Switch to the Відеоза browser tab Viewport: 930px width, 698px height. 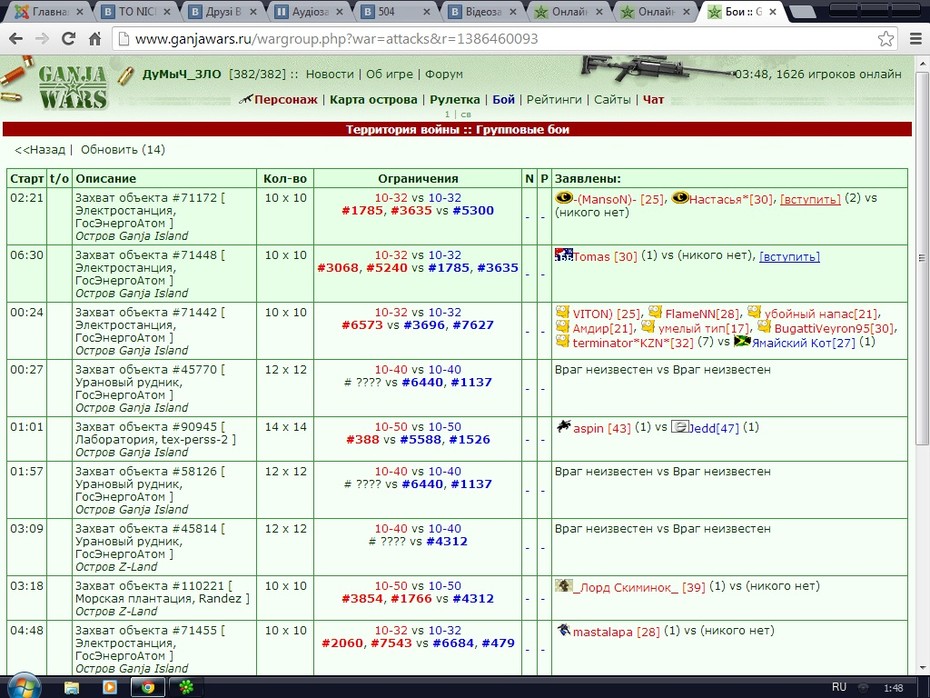coord(482,11)
